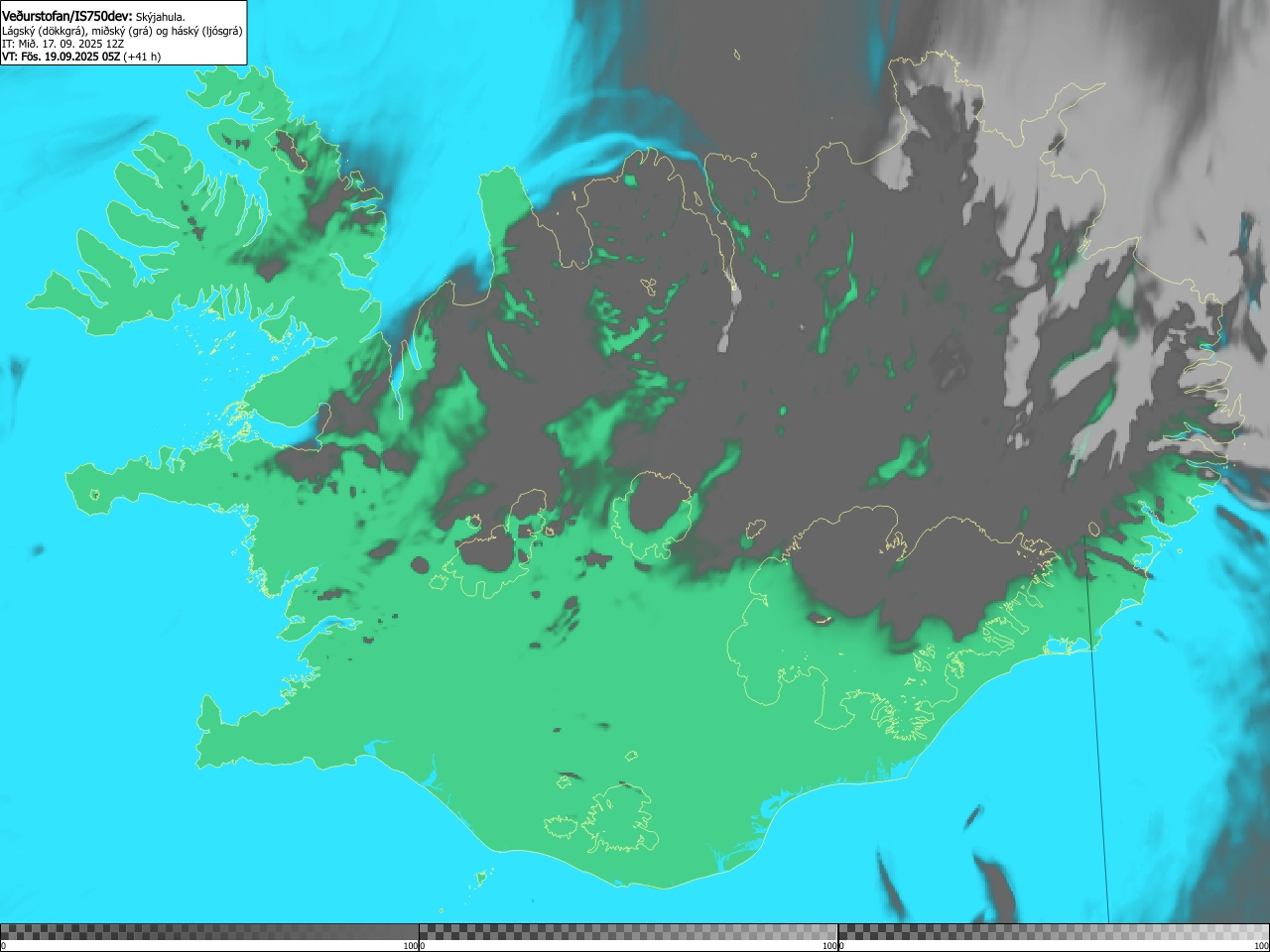This screenshot has width=1270, height=952.
Task: Click the light grey high-cloud scale bar
Action: 1054,932
